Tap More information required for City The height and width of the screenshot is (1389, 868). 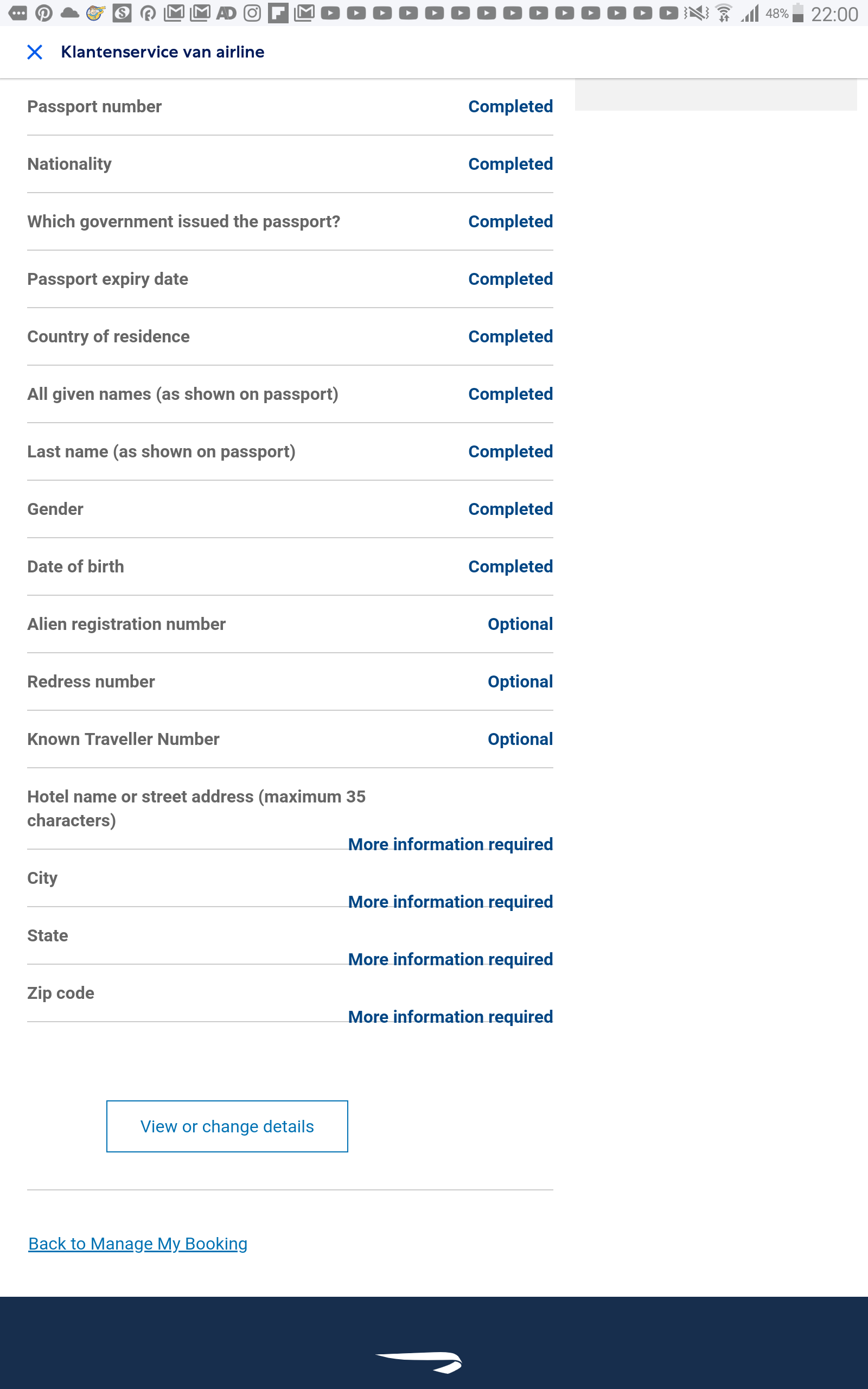tap(450, 902)
